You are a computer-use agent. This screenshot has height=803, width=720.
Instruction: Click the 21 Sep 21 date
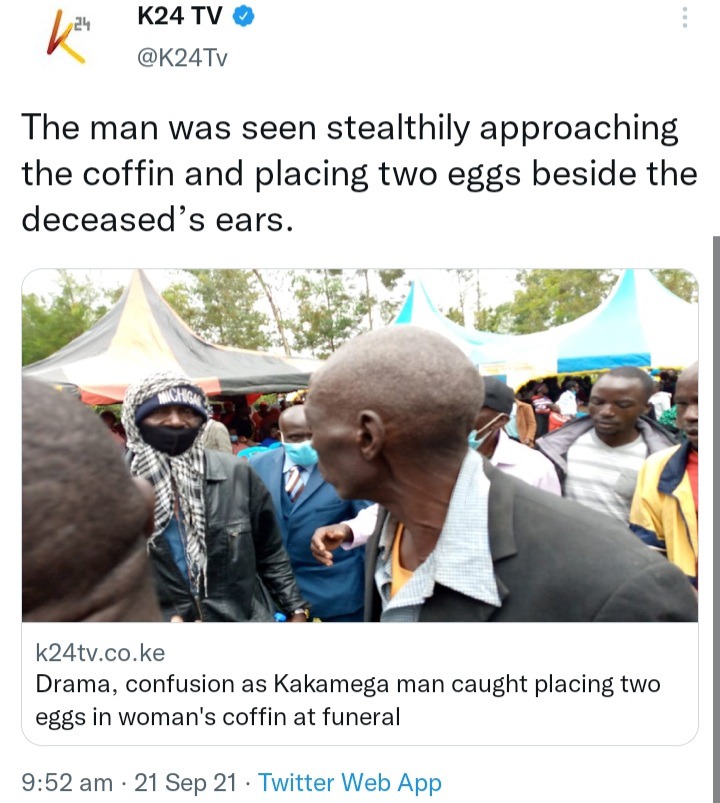pos(185,783)
